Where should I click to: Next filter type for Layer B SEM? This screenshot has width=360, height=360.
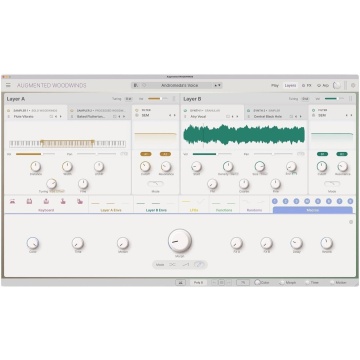351,115
